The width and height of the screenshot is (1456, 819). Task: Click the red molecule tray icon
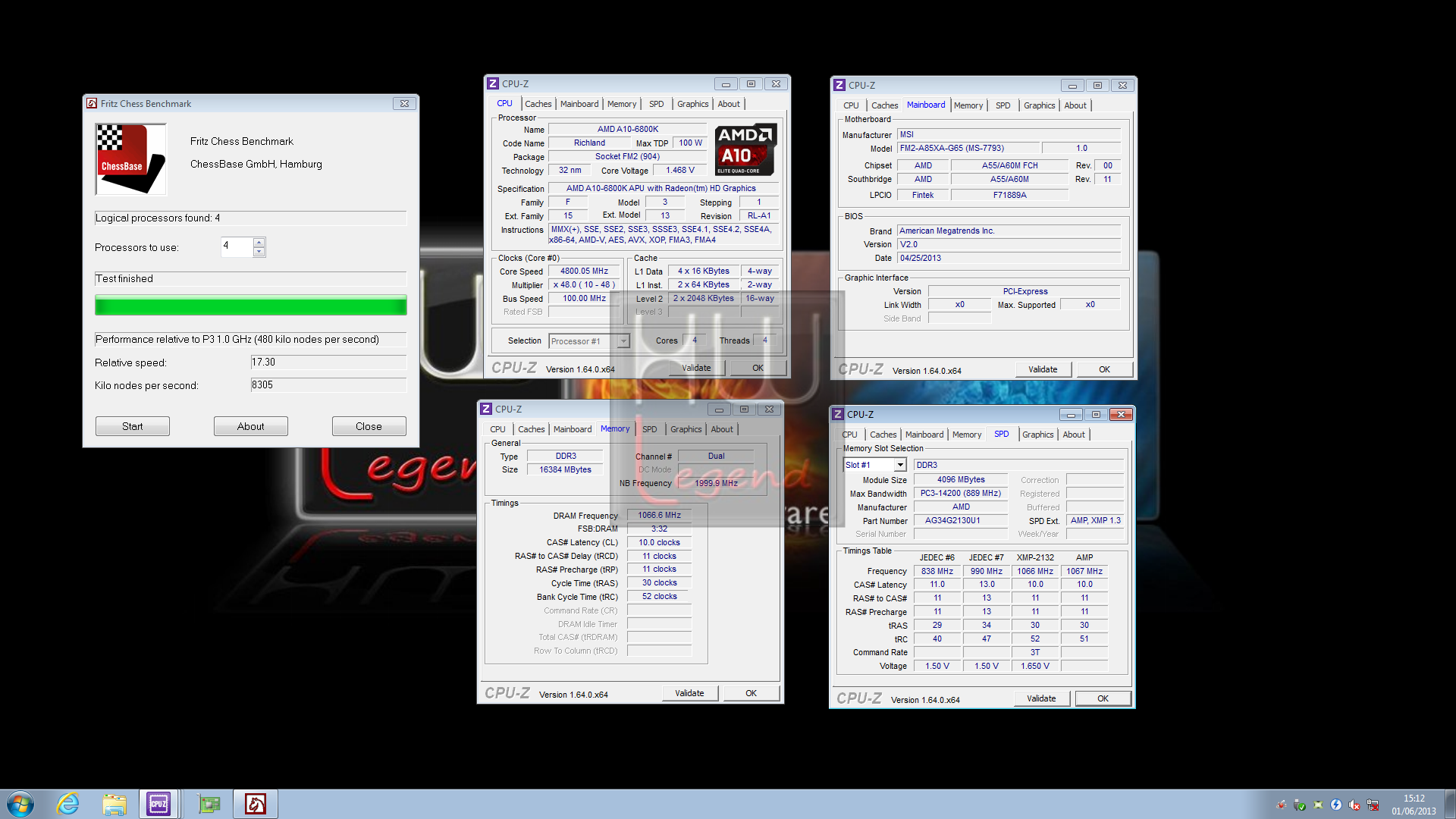[1281, 805]
